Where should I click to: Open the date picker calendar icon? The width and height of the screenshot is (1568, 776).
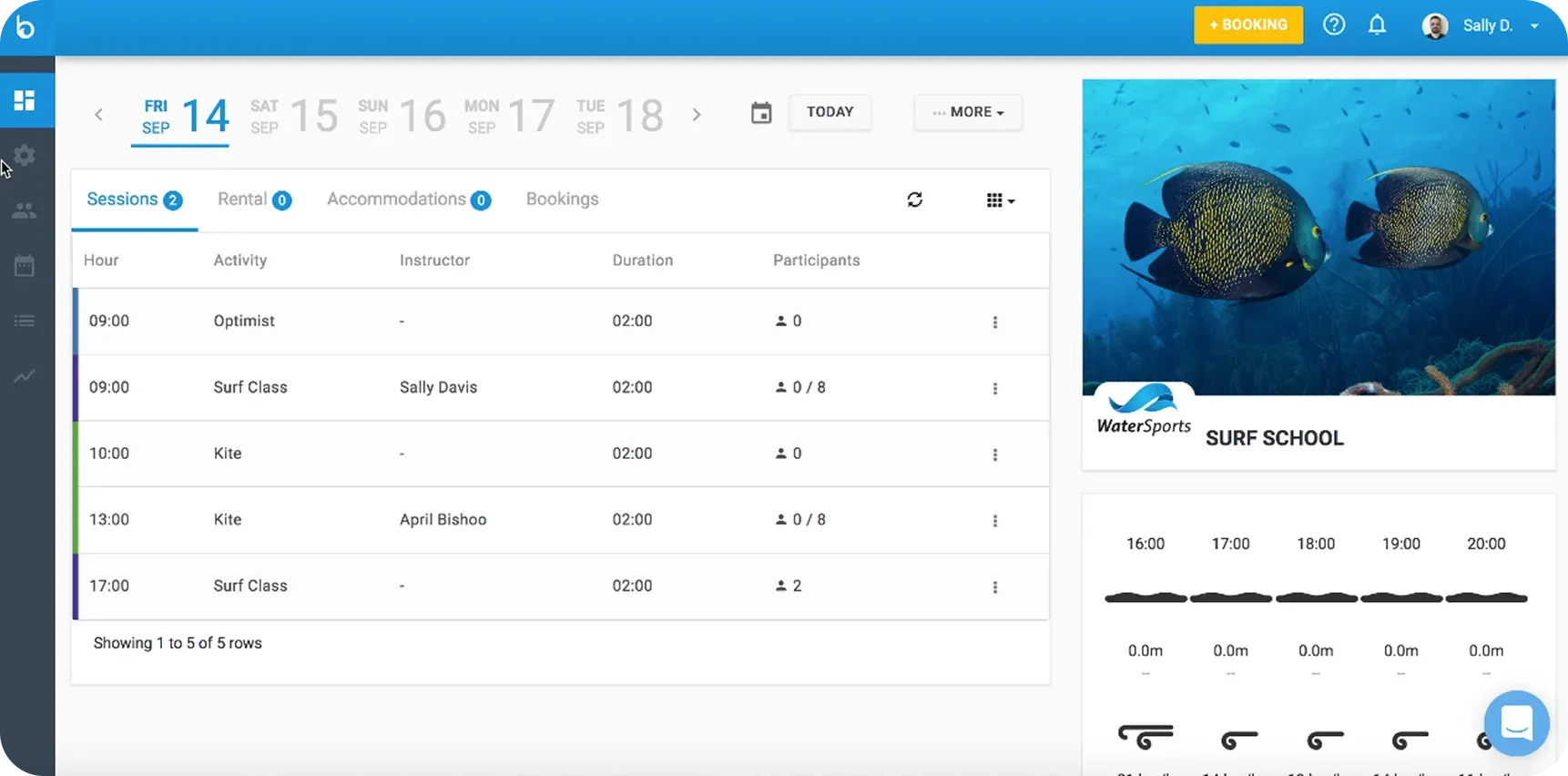click(x=761, y=113)
